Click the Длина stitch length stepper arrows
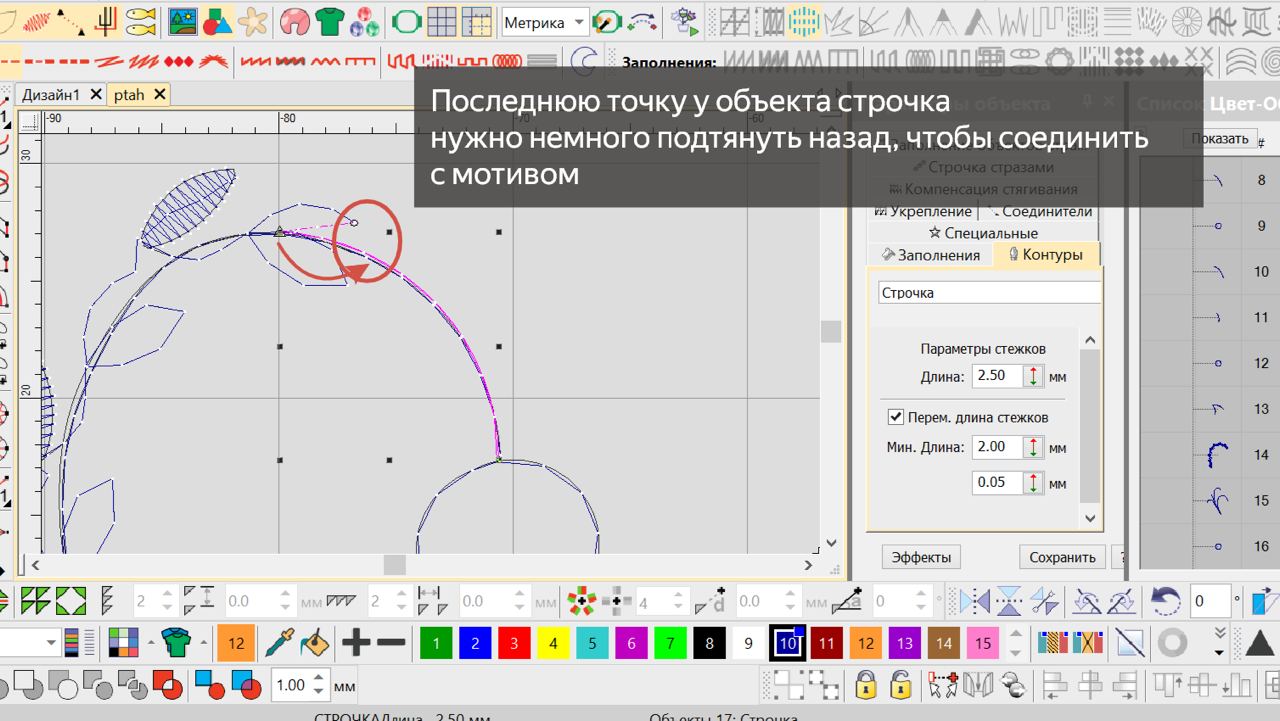The height and width of the screenshot is (721, 1280). (x=1033, y=377)
